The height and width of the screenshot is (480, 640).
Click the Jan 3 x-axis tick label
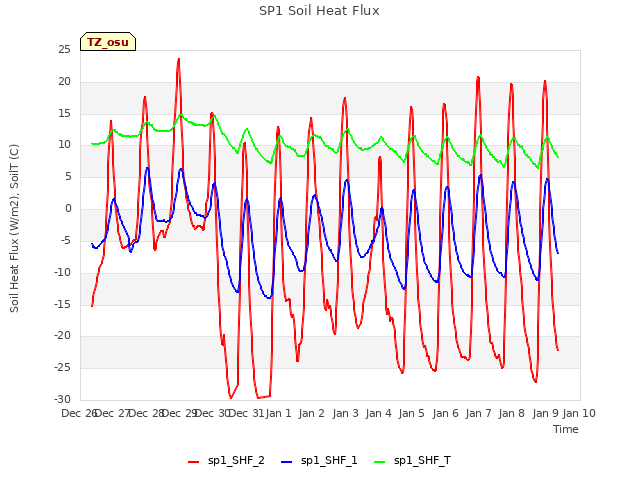[x=345, y=413]
